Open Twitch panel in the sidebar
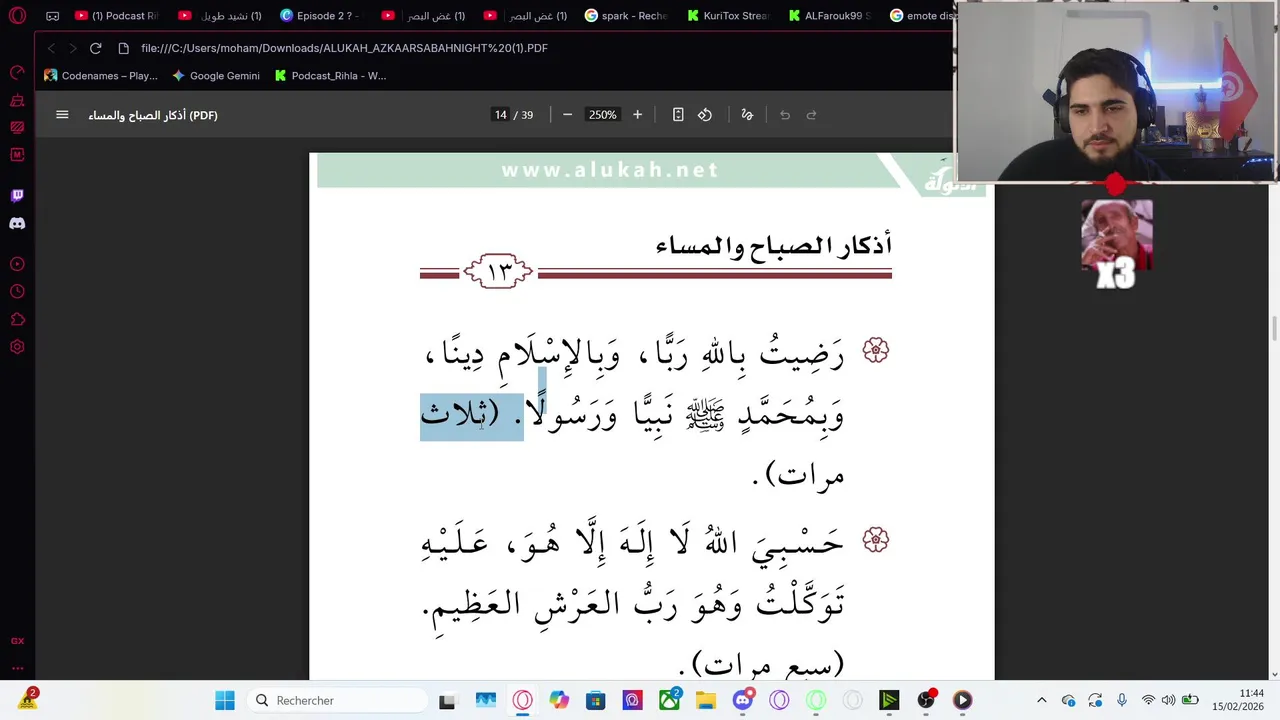 click(x=17, y=196)
